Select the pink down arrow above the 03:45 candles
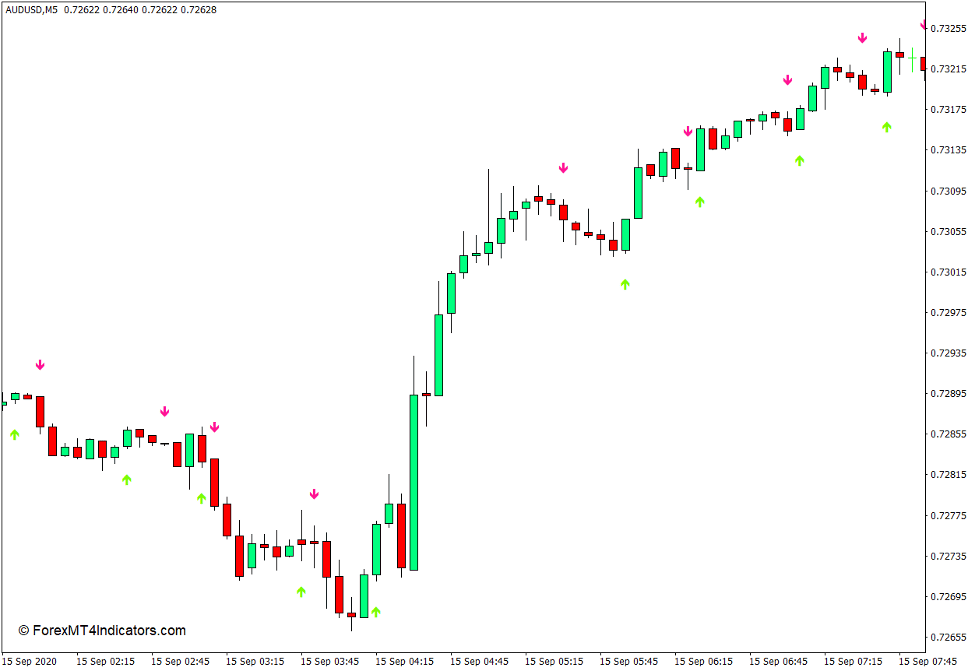Screen dimensions: 977x672 point(314,494)
